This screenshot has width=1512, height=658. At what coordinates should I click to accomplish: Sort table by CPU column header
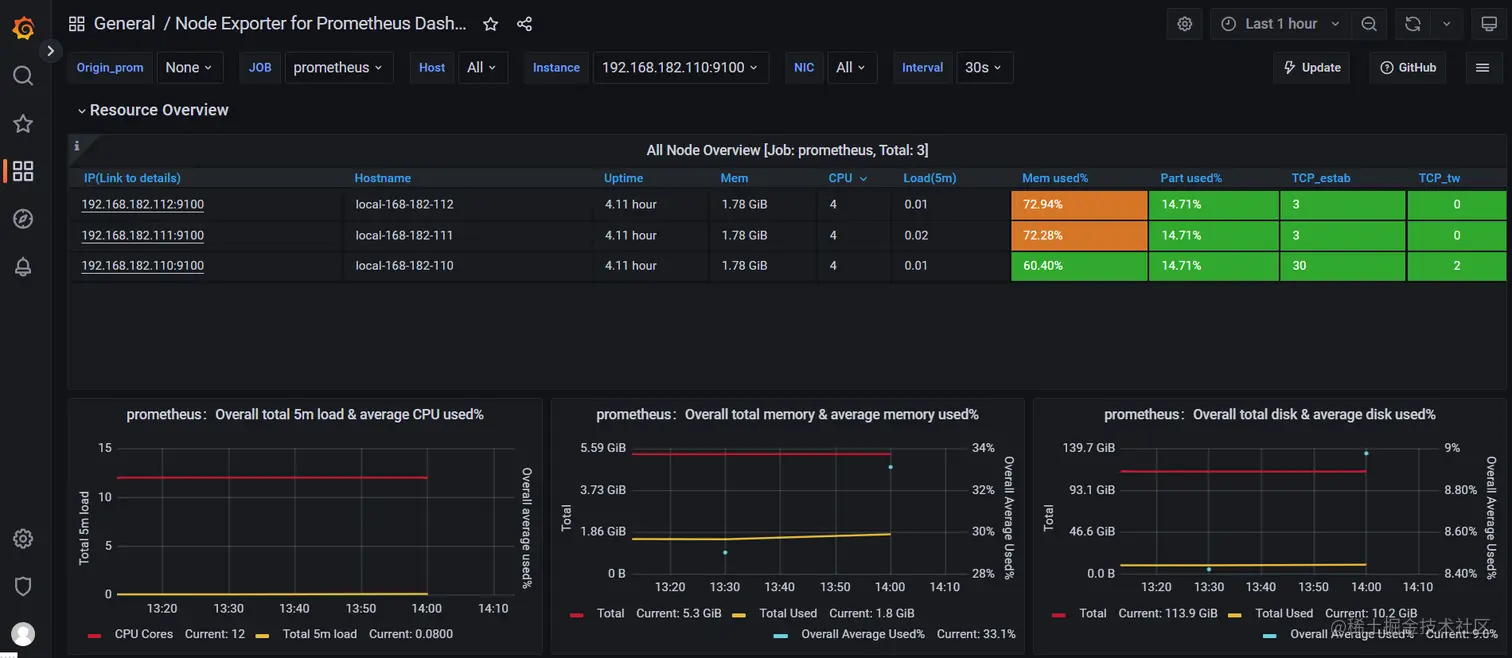point(847,178)
